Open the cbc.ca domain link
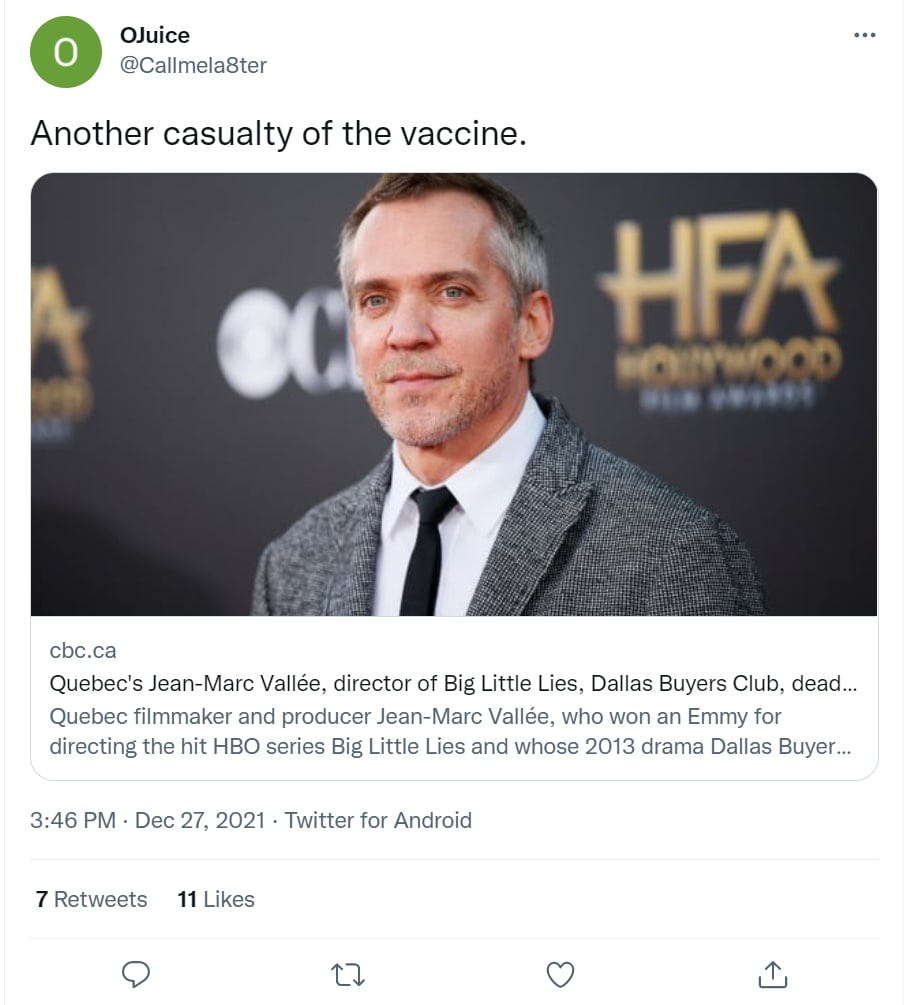This screenshot has width=905, height=1005. click(83, 651)
